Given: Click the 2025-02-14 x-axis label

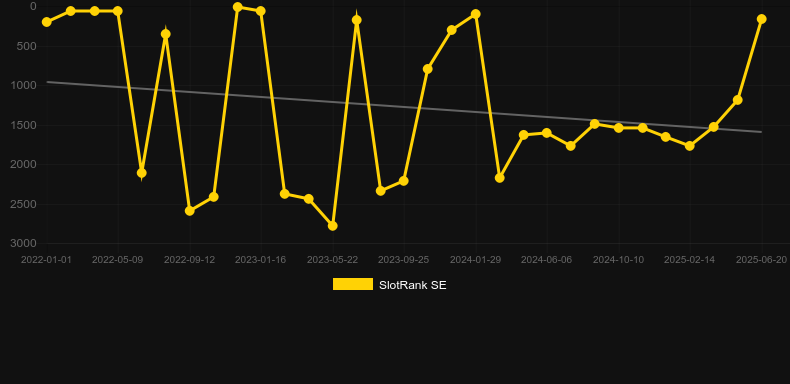Looking at the screenshot, I should (x=689, y=260).
